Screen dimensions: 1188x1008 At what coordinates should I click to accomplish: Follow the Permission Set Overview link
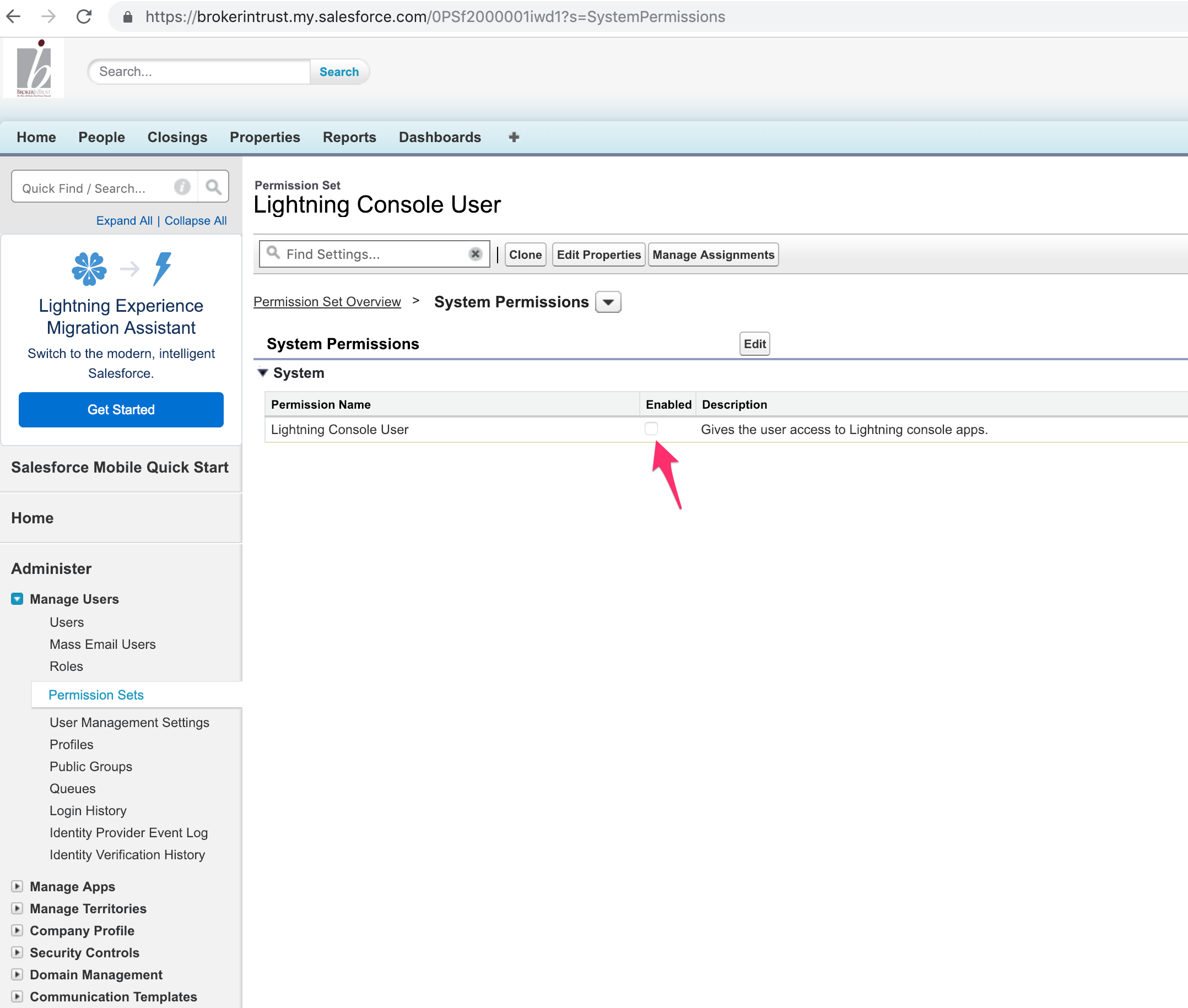(x=327, y=302)
